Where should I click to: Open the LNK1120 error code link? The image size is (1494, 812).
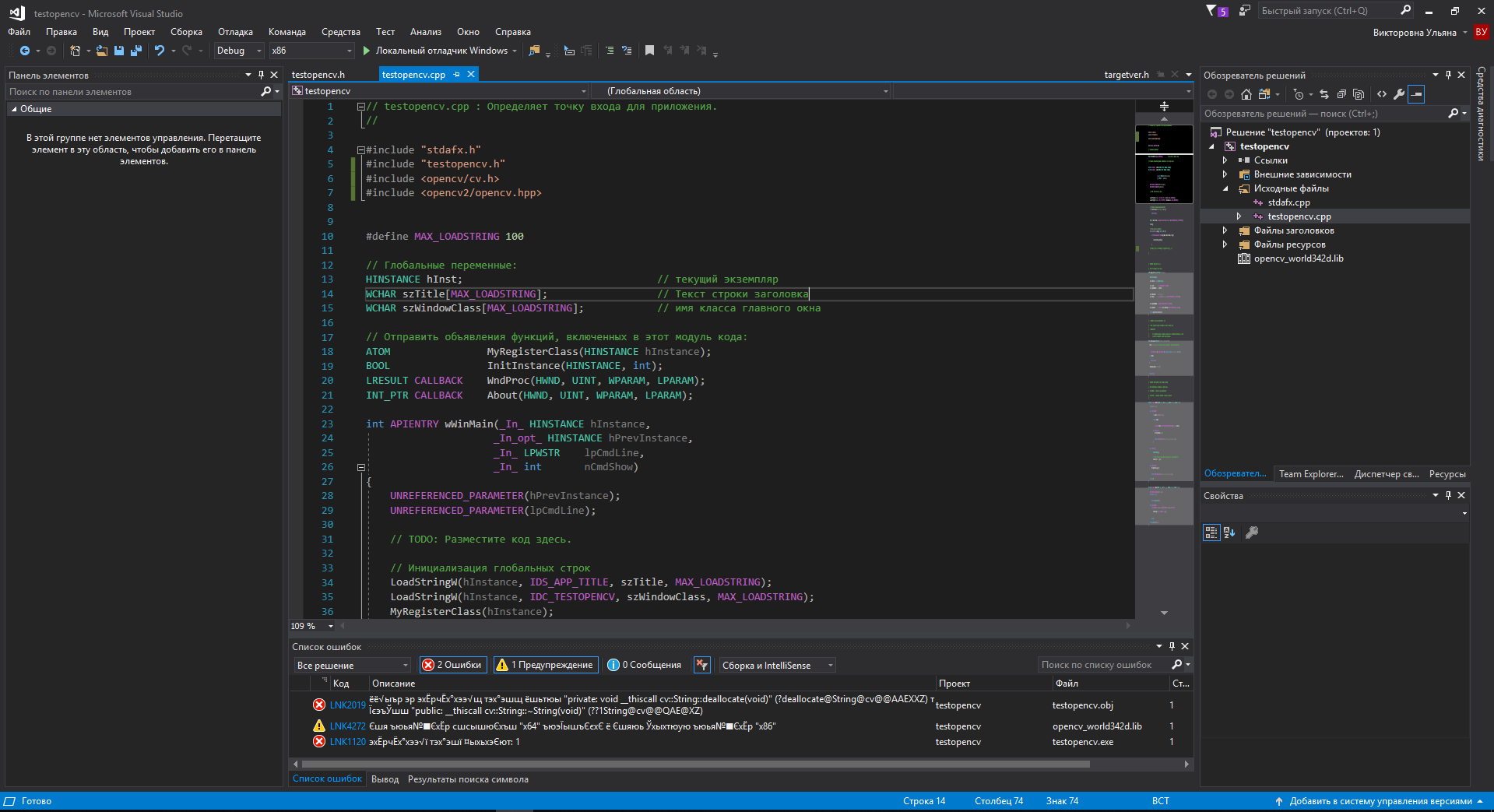point(347,742)
